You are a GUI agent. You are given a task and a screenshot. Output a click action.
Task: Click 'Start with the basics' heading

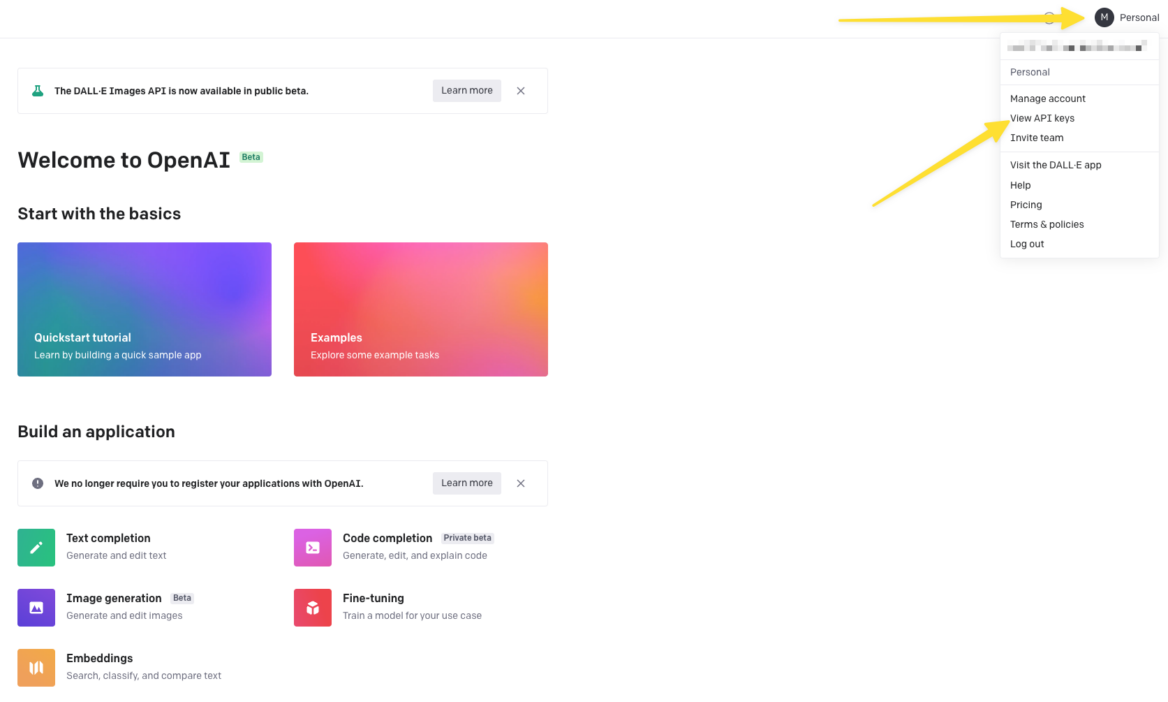click(x=99, y=214)
